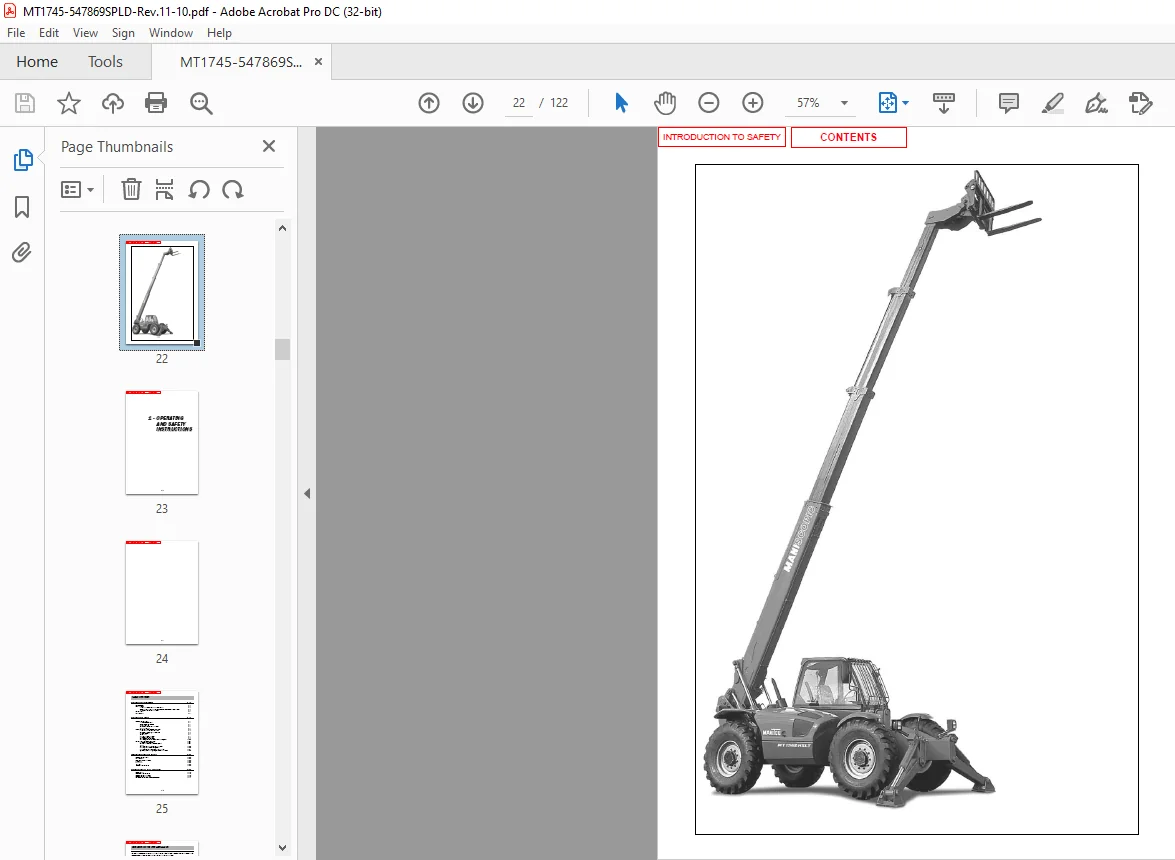Go to previous page arrow
Viewport: 1175px width, 860px height.
pos(429,103)
